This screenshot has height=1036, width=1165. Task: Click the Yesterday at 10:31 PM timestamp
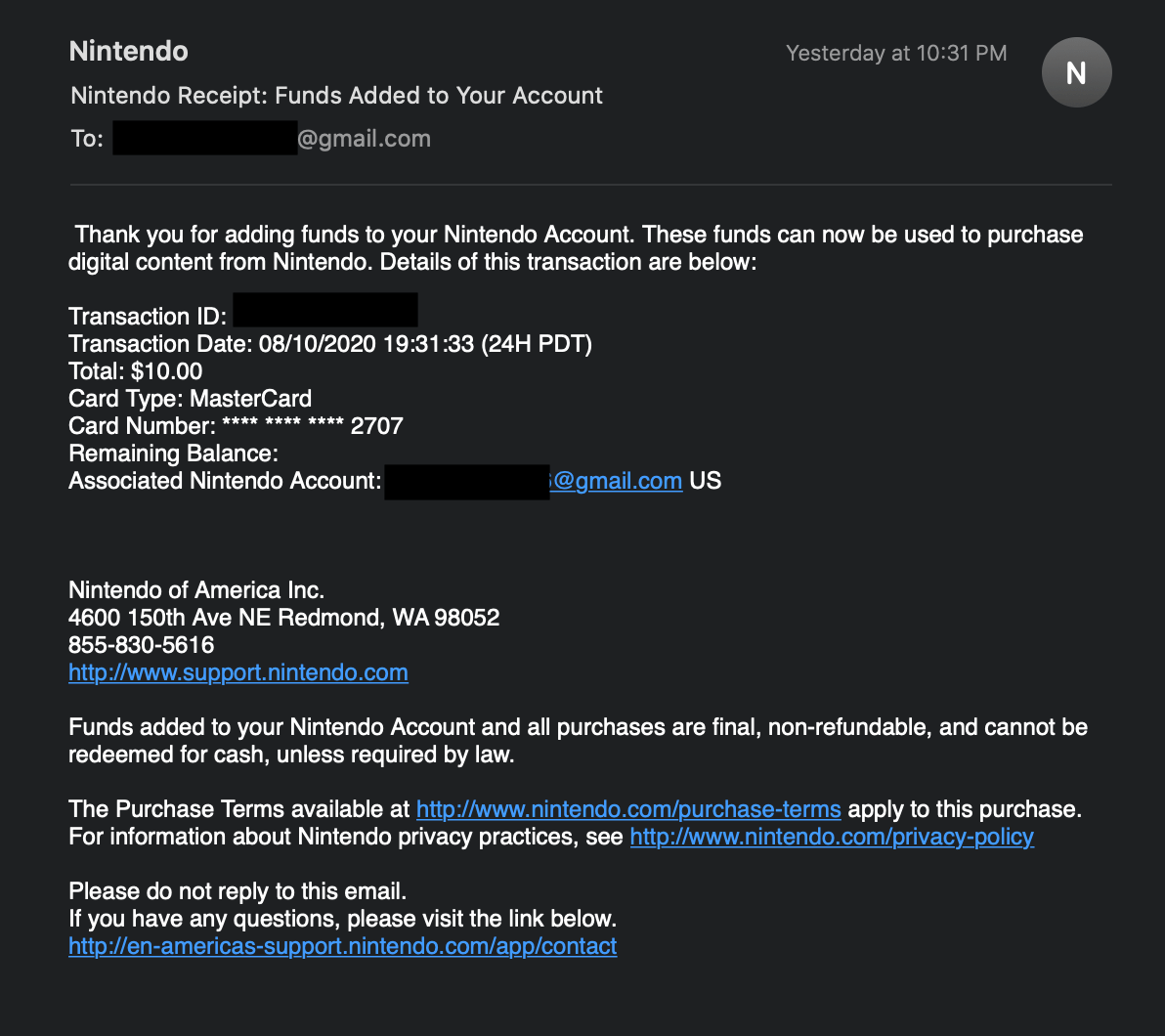pyautogui.click(x=896, y=54)
